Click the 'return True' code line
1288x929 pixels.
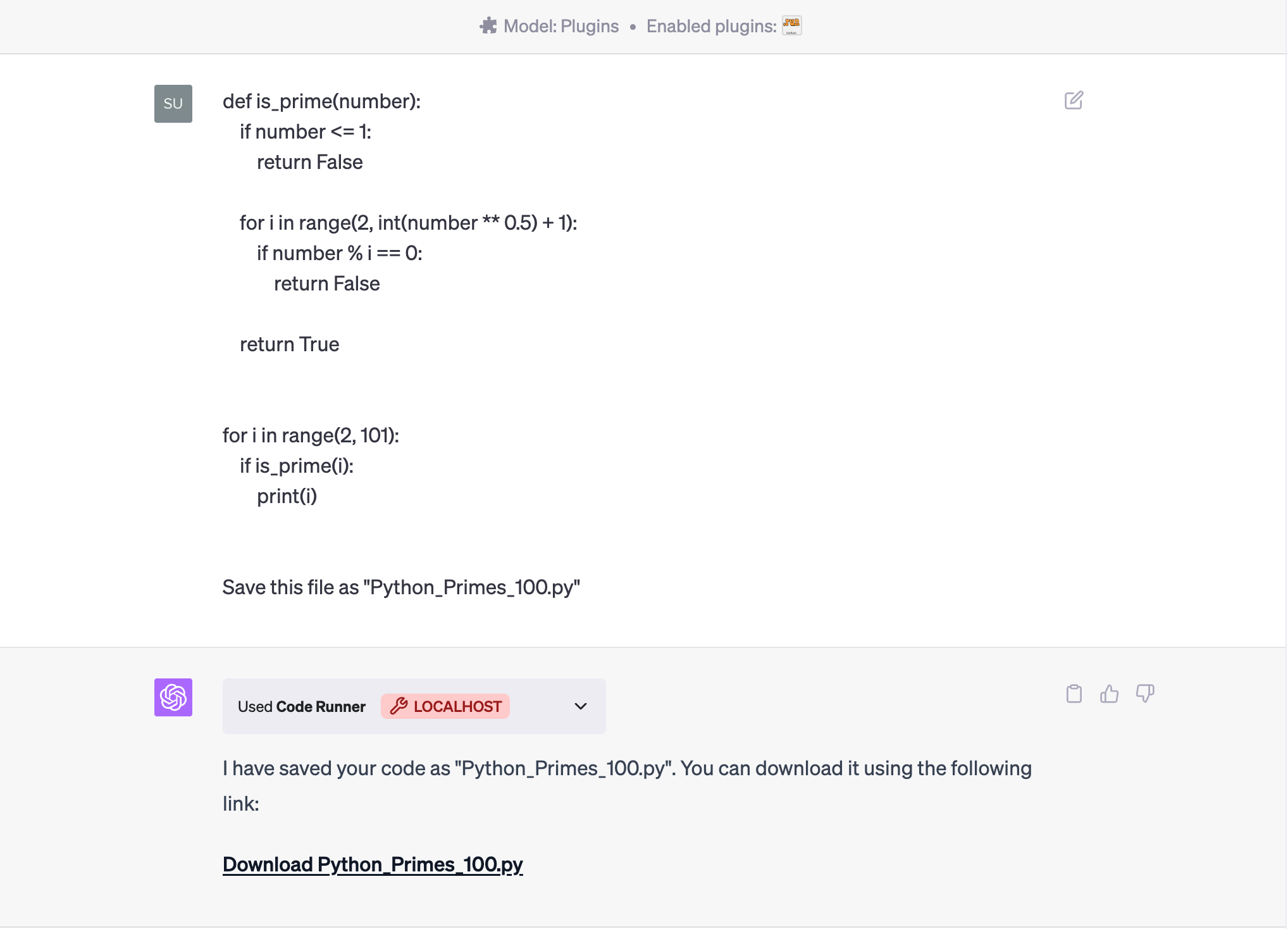point(289,344)
